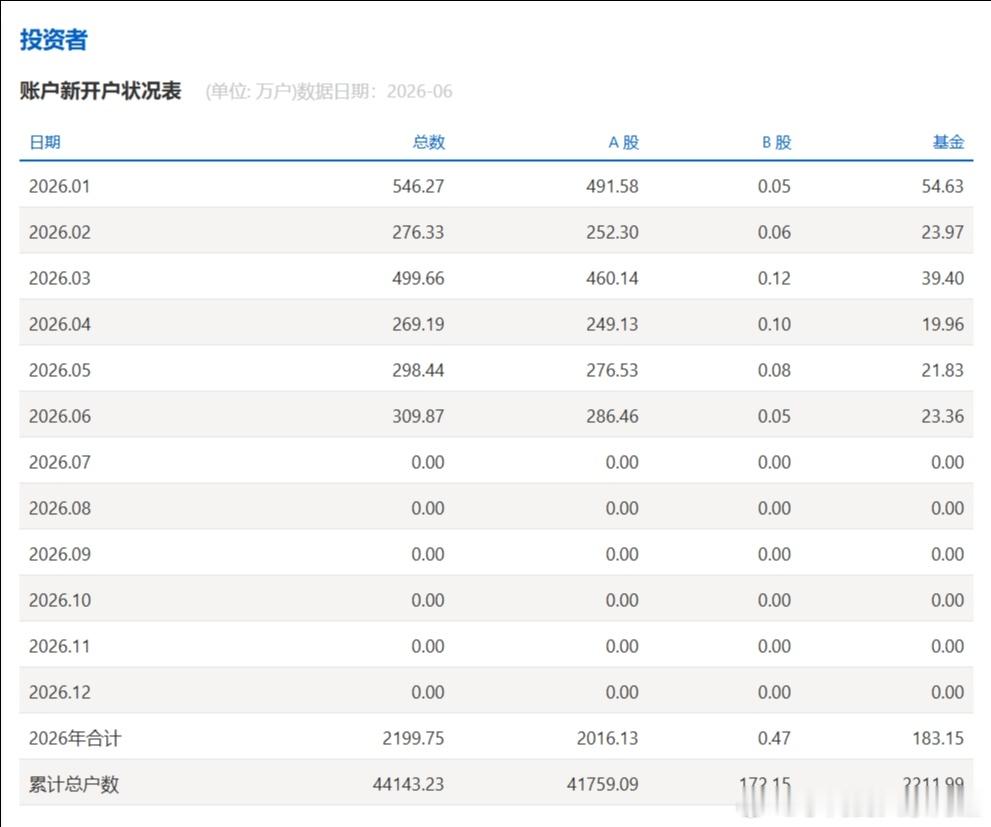
Task: Select total value 298.44
Action: (x=418, y=370)
